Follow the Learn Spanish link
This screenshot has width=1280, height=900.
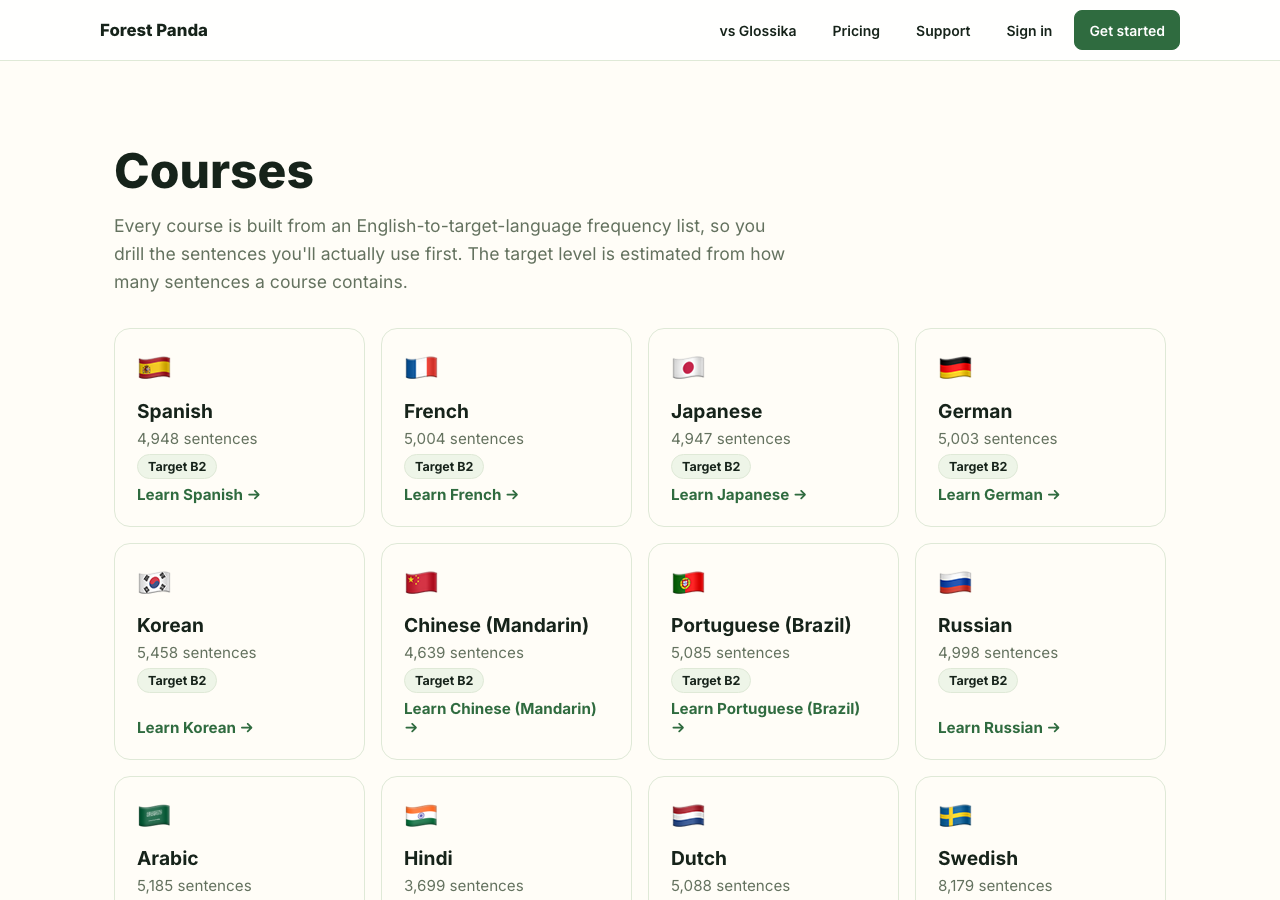(x=199, y=494)
